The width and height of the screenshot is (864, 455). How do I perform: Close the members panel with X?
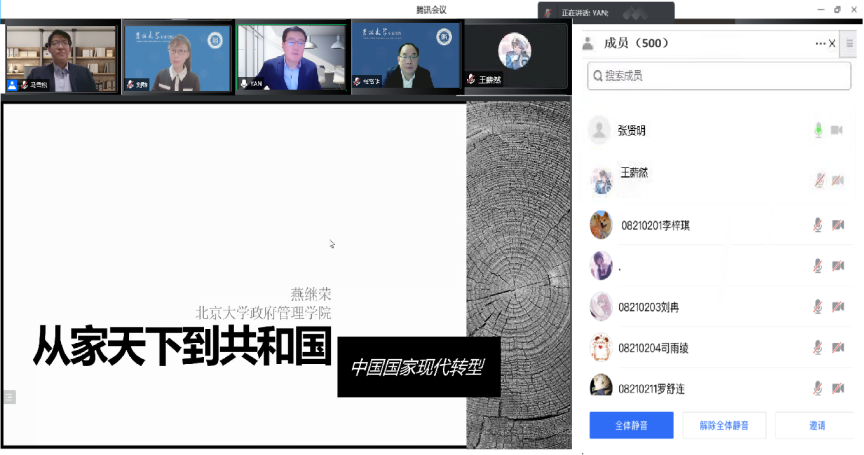[x=832, y=44]
